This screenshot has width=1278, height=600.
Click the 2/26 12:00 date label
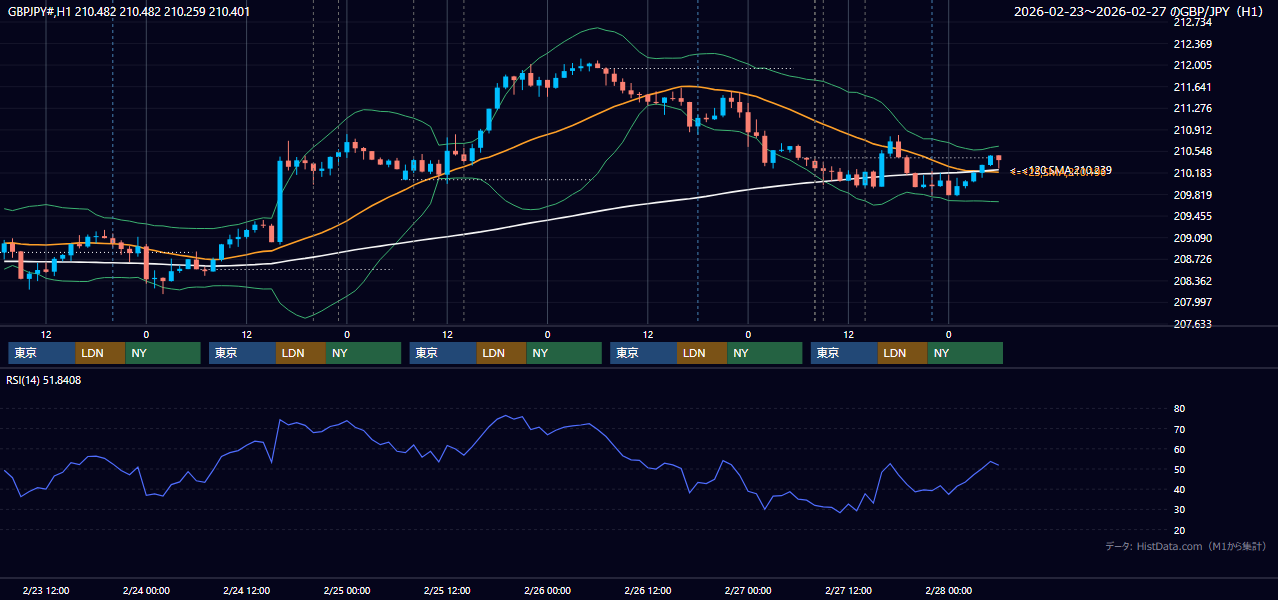[648, 591]
